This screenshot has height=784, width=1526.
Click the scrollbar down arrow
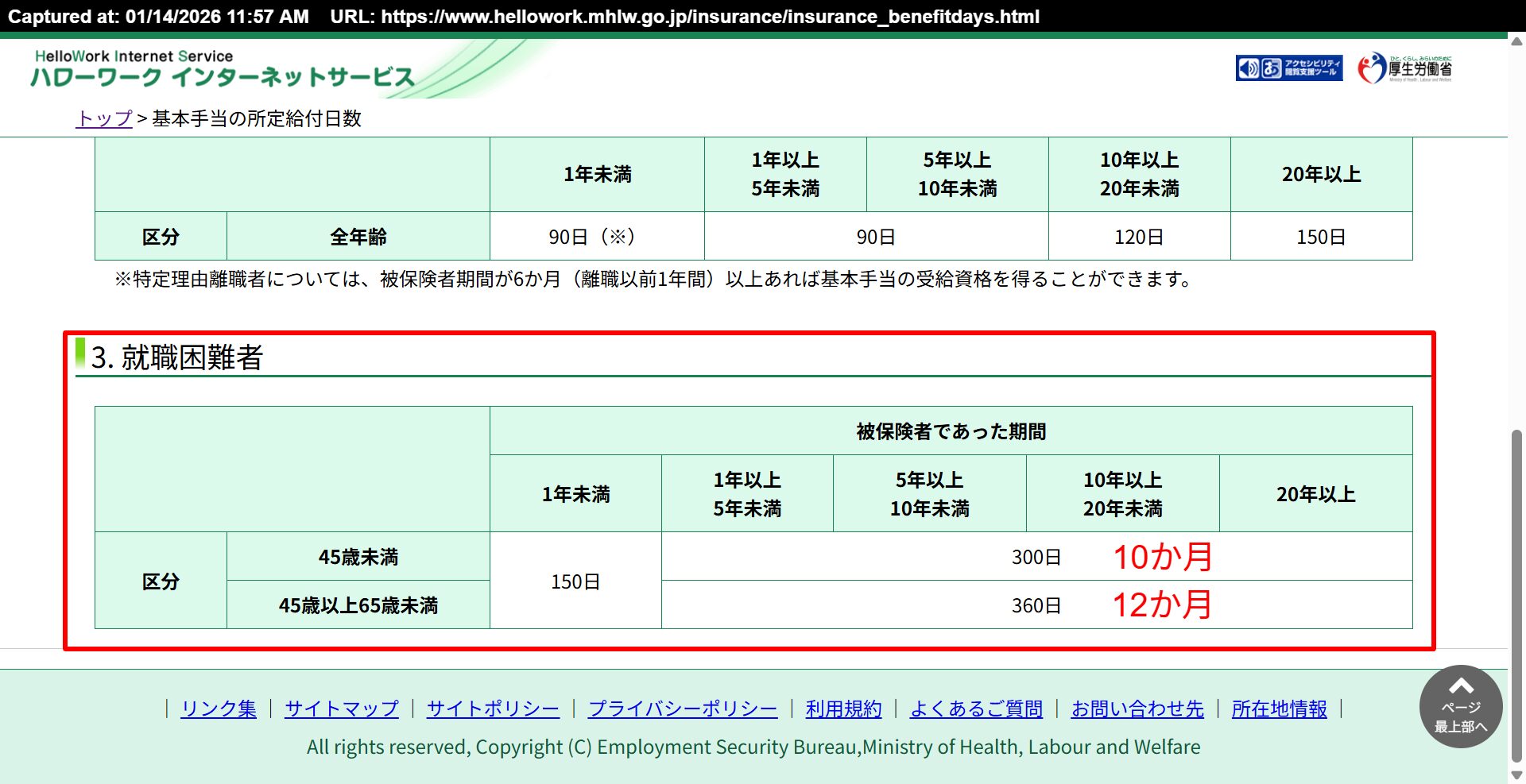(x=1516, y=775)
